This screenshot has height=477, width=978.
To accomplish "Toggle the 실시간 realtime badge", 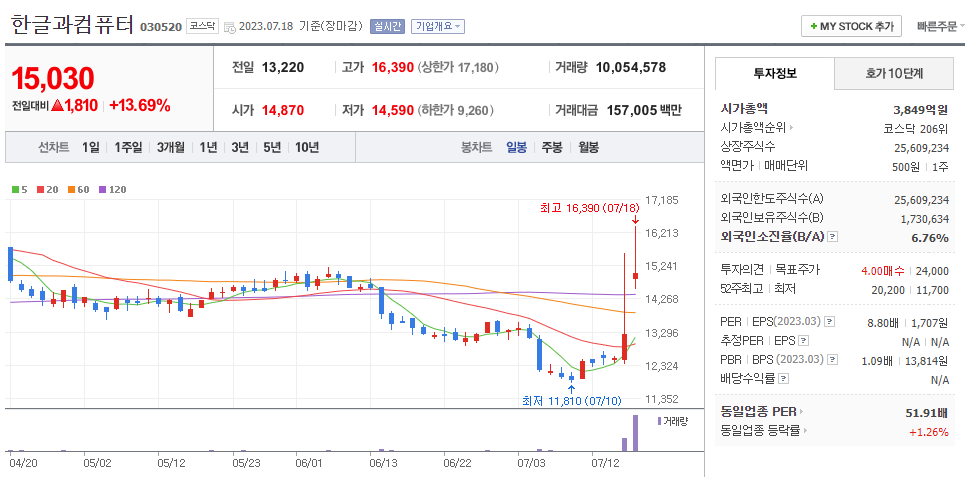I will click(387, 26).
